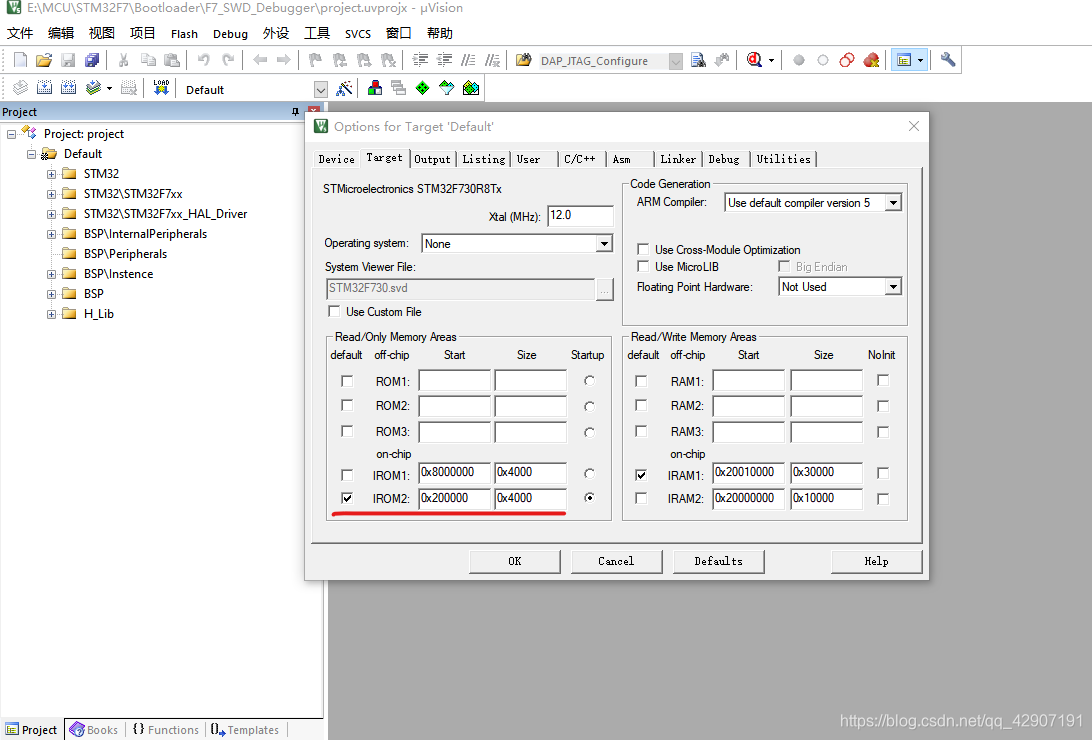Screen dimensions: 1092x740
Task: Click the LOAD download to flash icon
Action: (162, 88)
